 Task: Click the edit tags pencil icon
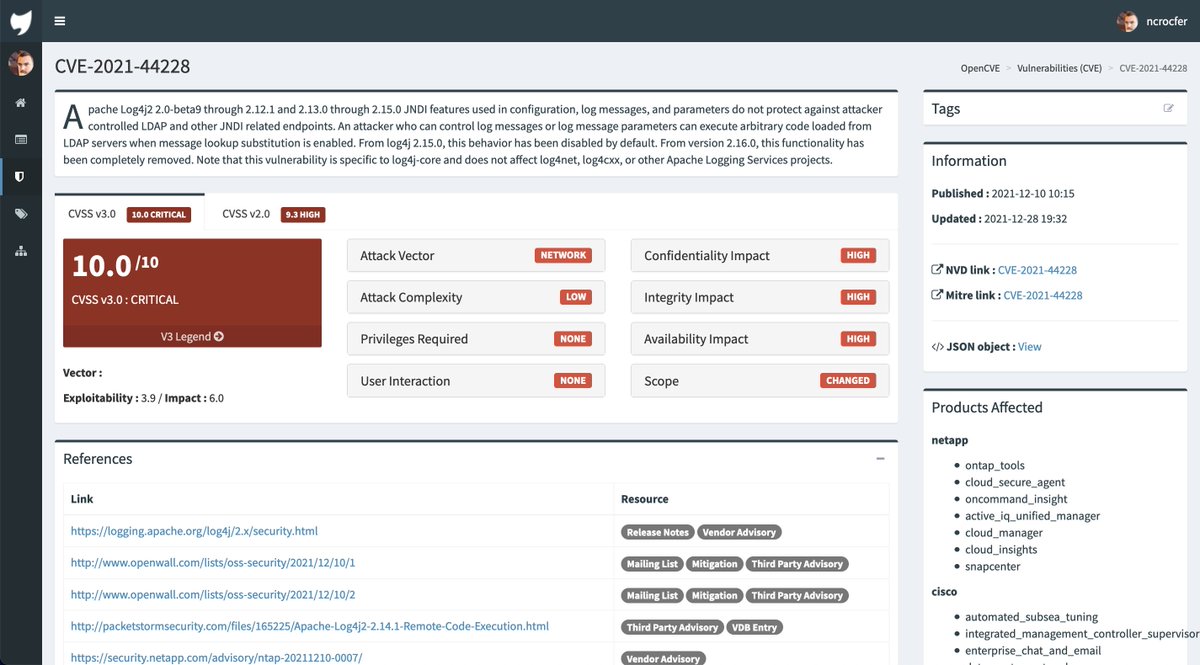point(1168,108)
